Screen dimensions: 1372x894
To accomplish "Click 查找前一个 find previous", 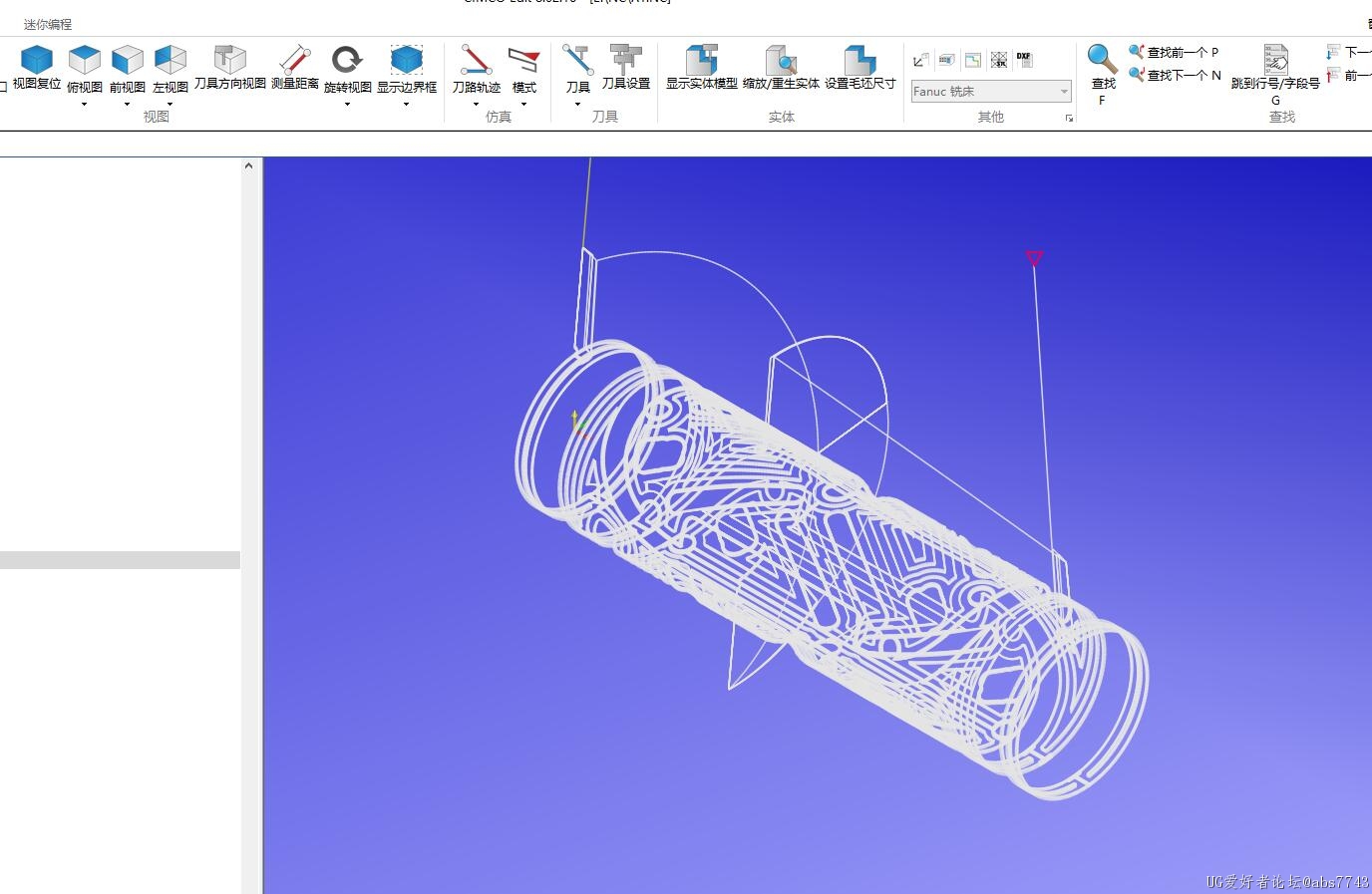I will coord(1174,52).
